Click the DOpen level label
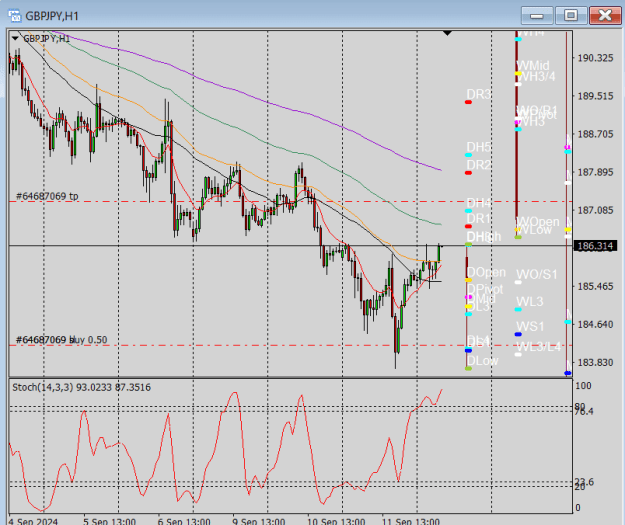The image size is (625, 525). point(486,272)
